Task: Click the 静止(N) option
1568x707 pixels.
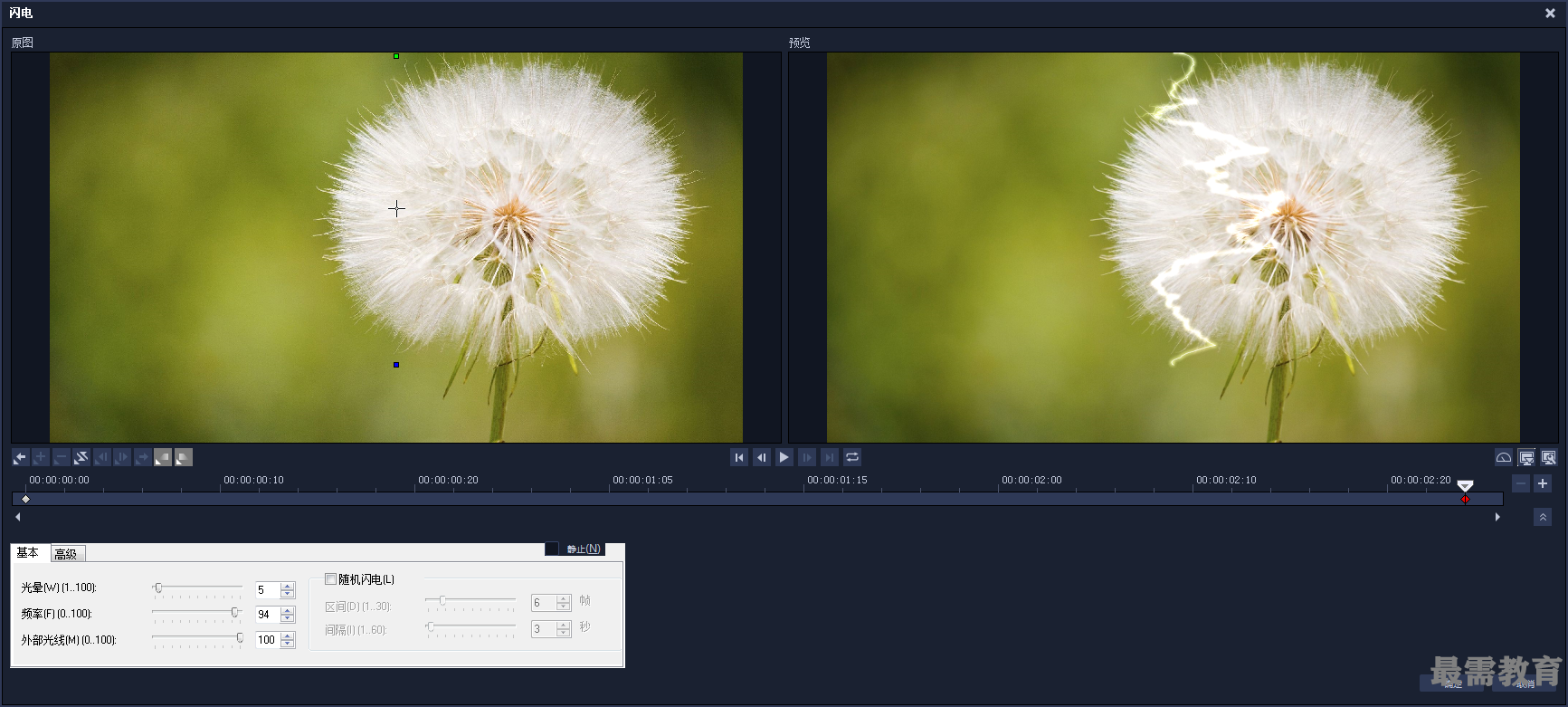Action: click(x=584, y=549)
